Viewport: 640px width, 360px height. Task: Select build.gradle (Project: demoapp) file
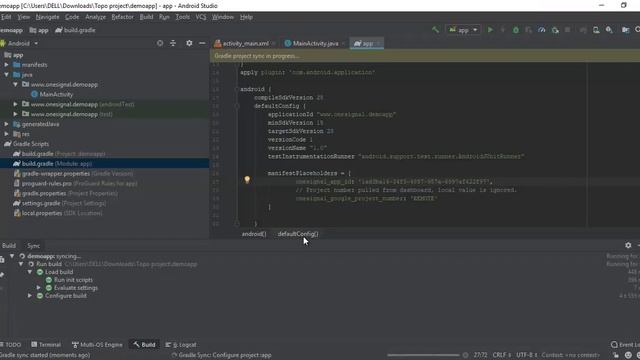coord(59,154)
